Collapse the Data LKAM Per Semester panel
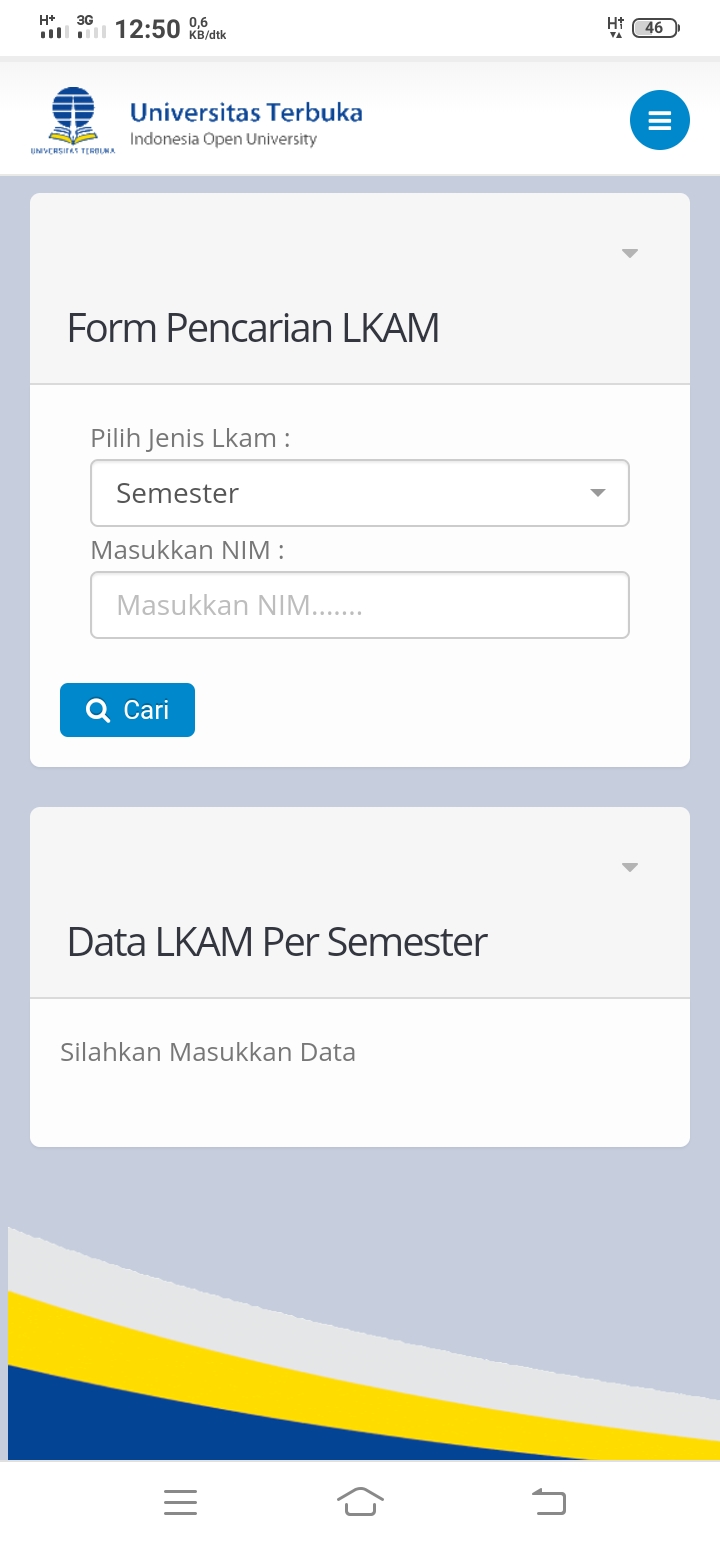The width and height of the screenshot is (720, 1544). coord(629,867)
